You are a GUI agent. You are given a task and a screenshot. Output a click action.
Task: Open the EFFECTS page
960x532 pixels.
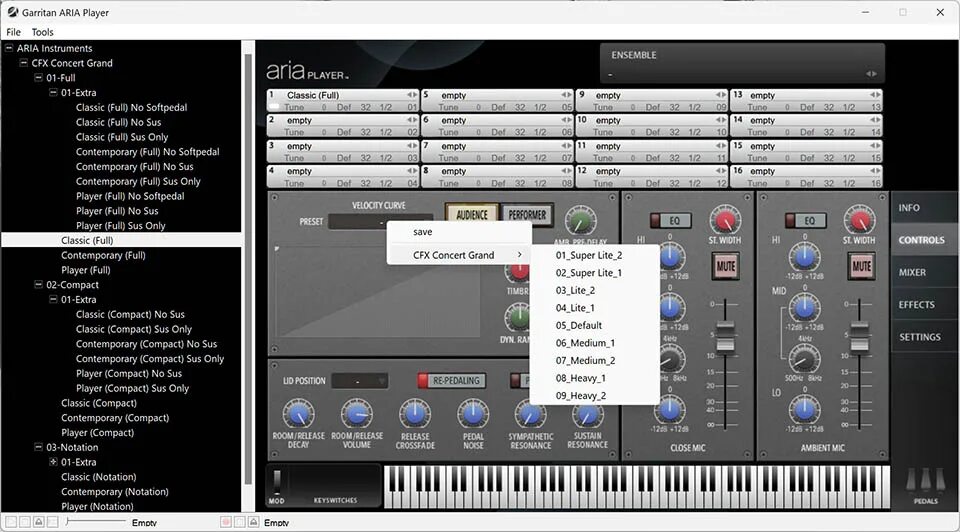pos(925,304)
